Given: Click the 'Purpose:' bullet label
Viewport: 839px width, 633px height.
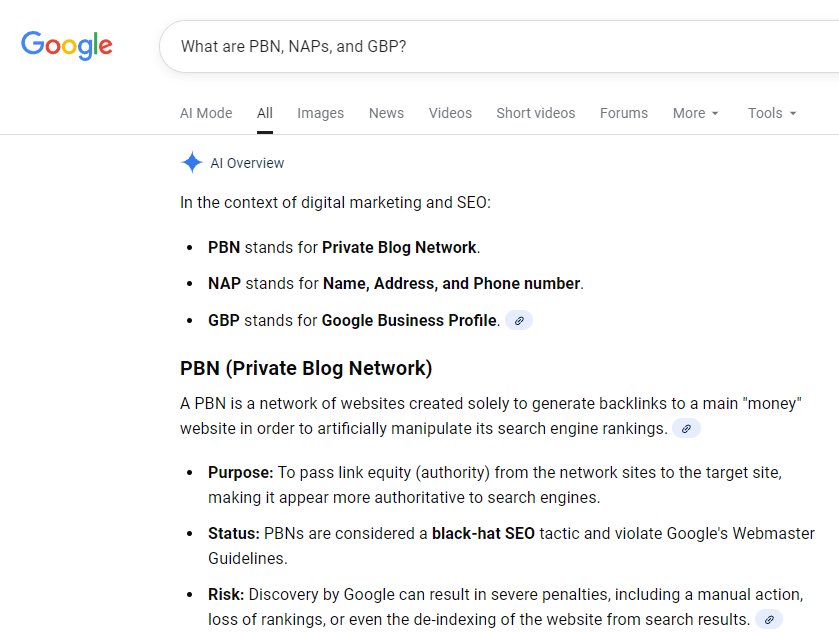Looking at the screenshot, I should (x=241, y=472).
